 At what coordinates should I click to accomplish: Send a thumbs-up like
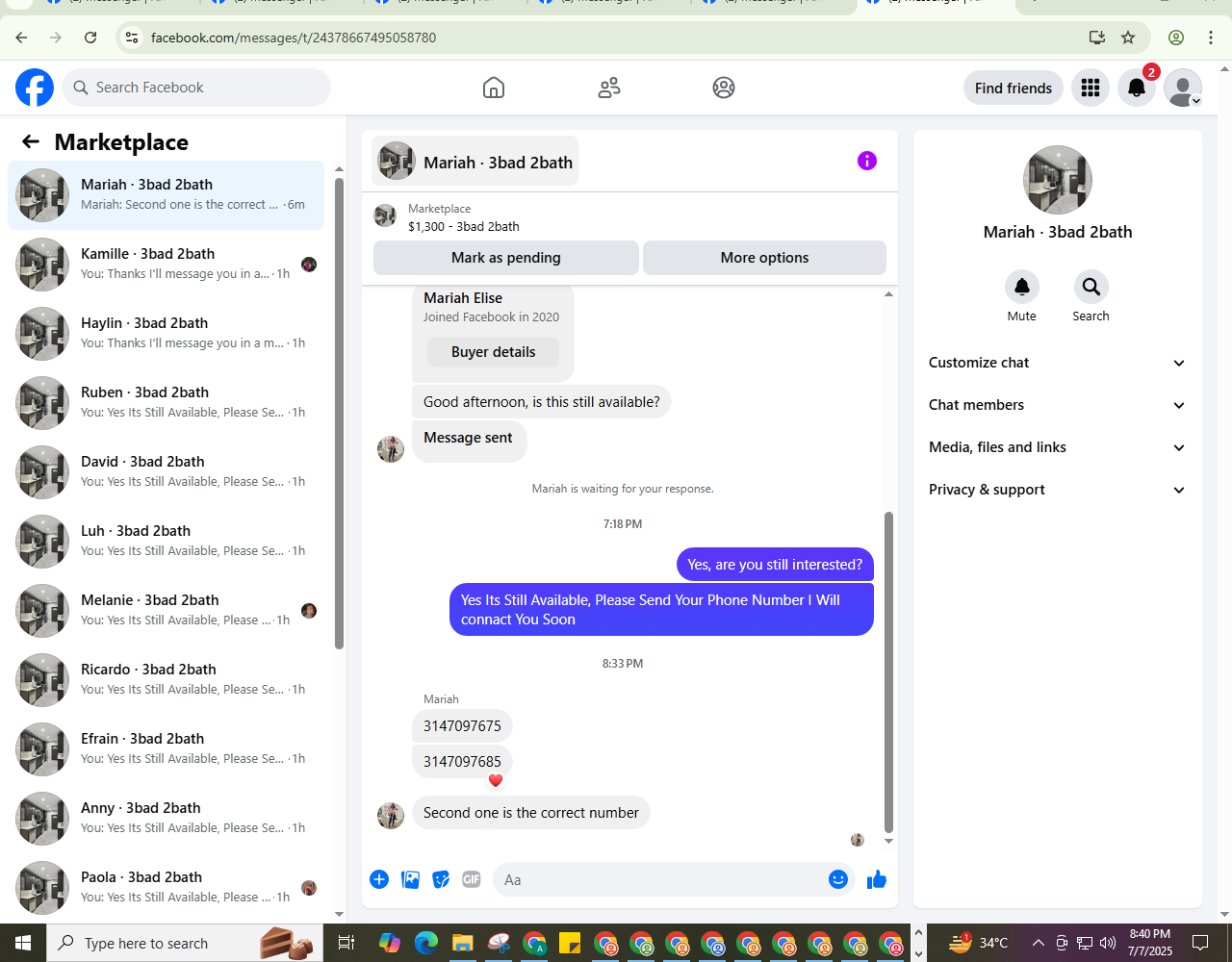876,879
